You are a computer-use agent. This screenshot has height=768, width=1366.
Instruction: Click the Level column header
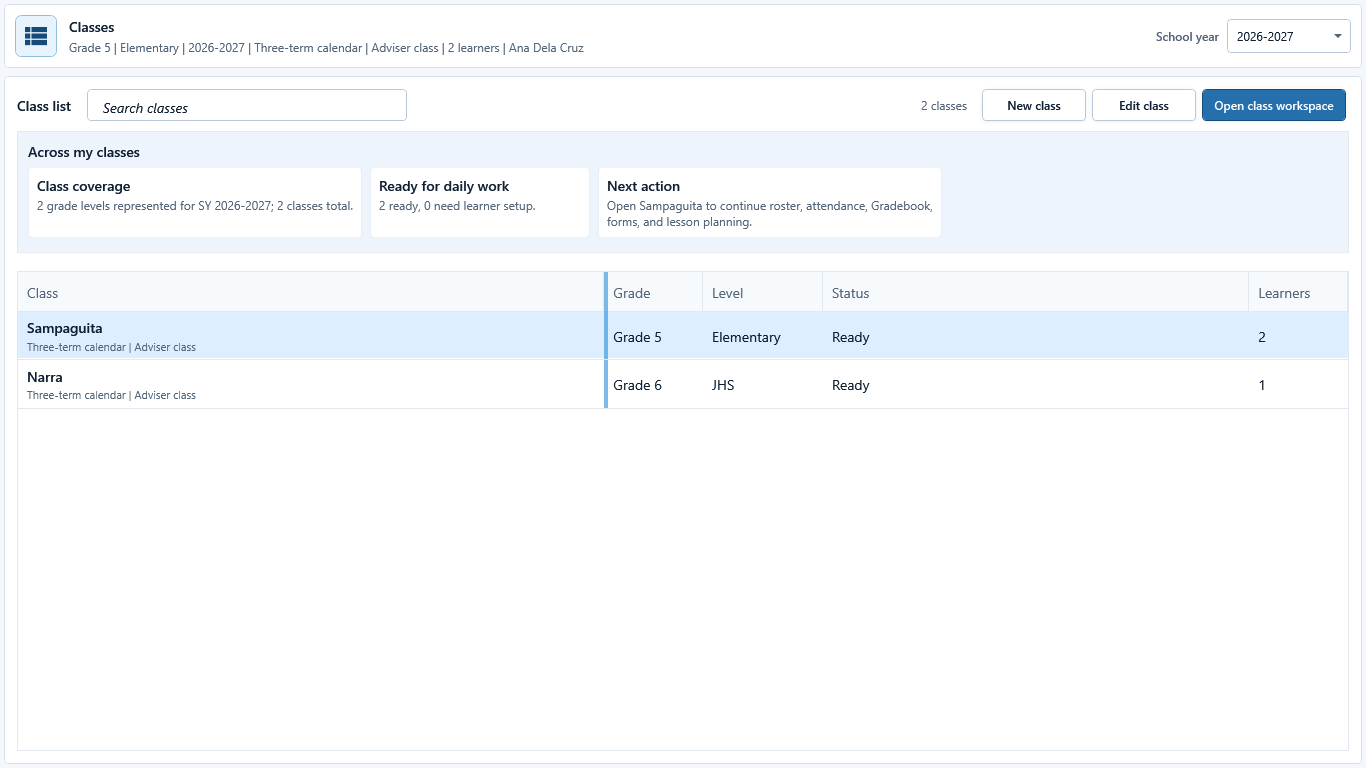pyautogui.click(x=762, y=293)
